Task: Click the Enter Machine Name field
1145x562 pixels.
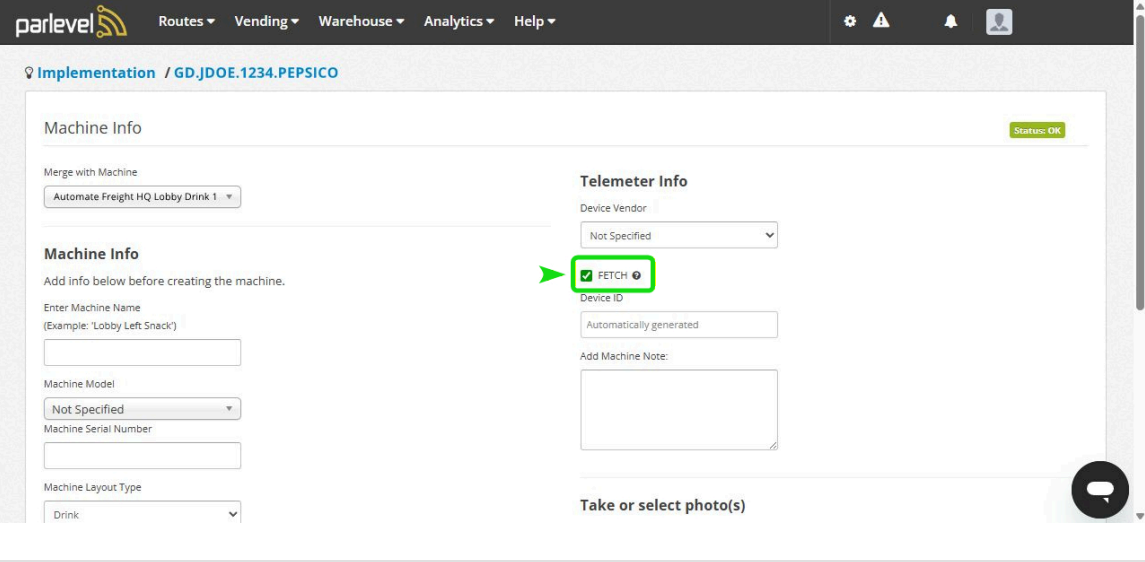Action: pyautogui.click(x=142, y=352)
